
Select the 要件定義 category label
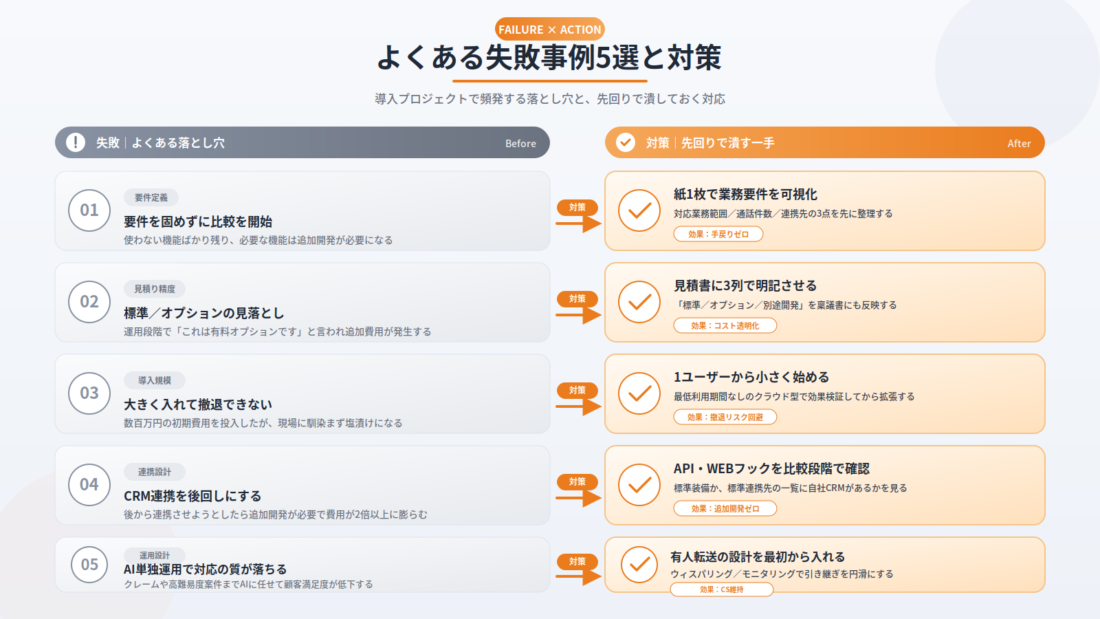point(151,198)
